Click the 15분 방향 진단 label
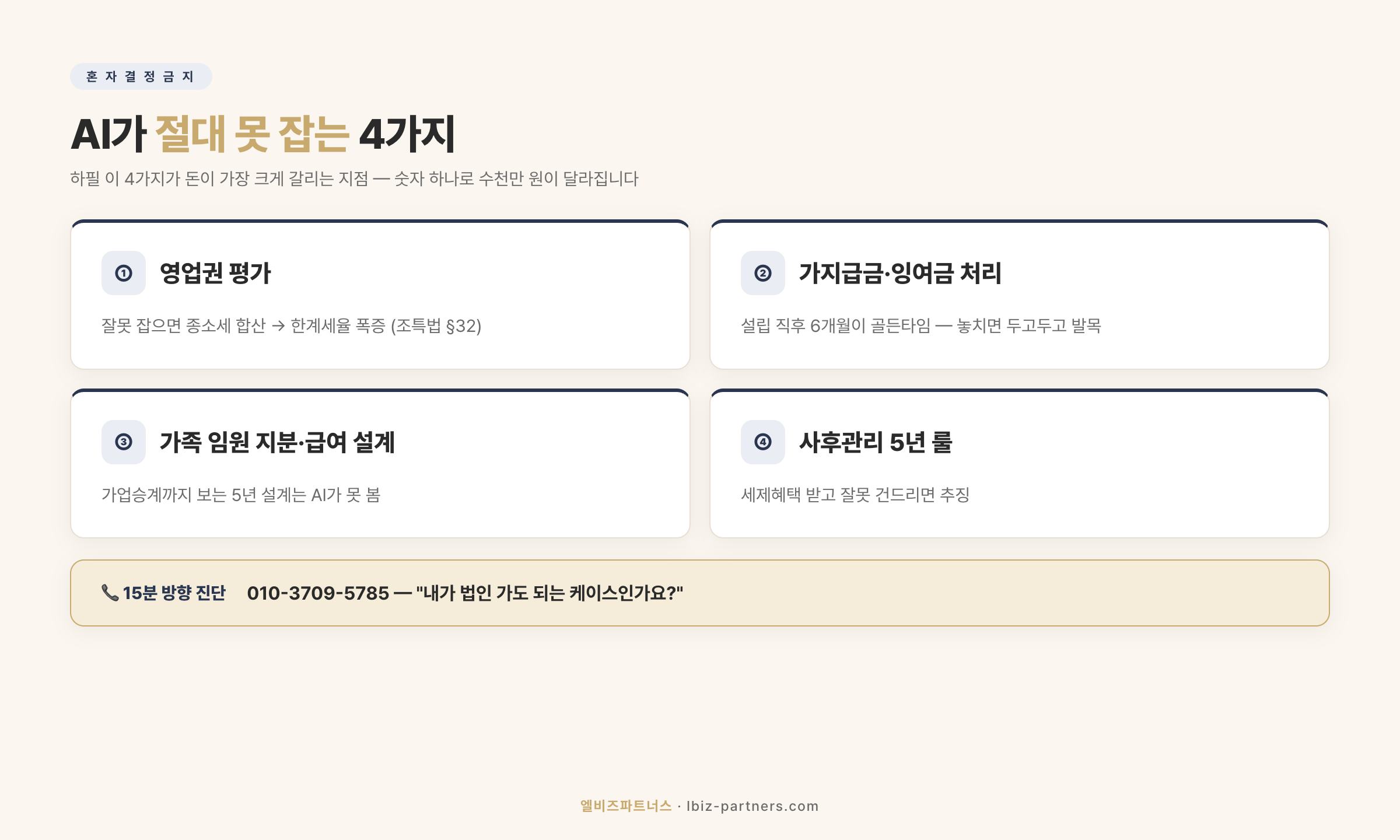 pos(174,593)
